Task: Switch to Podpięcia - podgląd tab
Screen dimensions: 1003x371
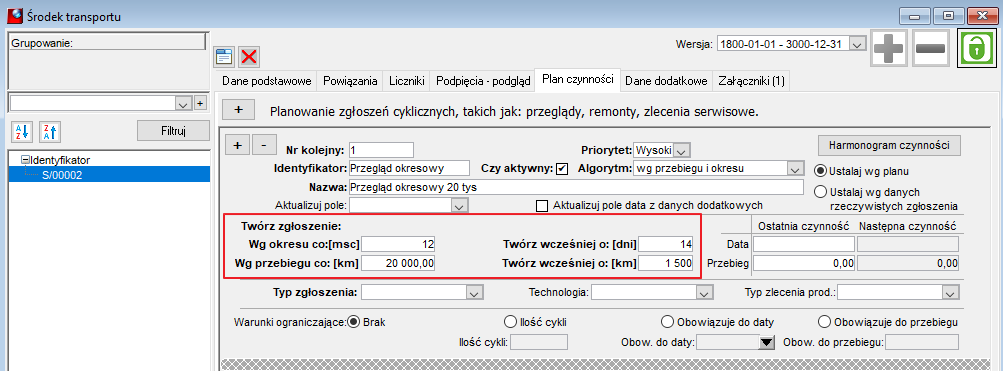Action: click(483, 81)
